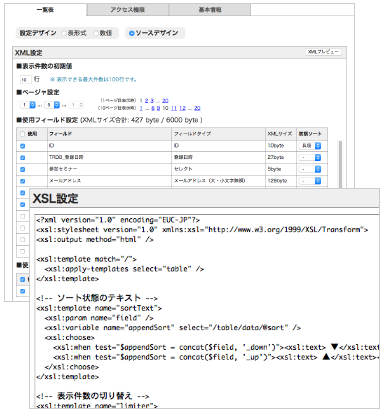Click page 9 link in tenth-page pager preview

point(158,108)
